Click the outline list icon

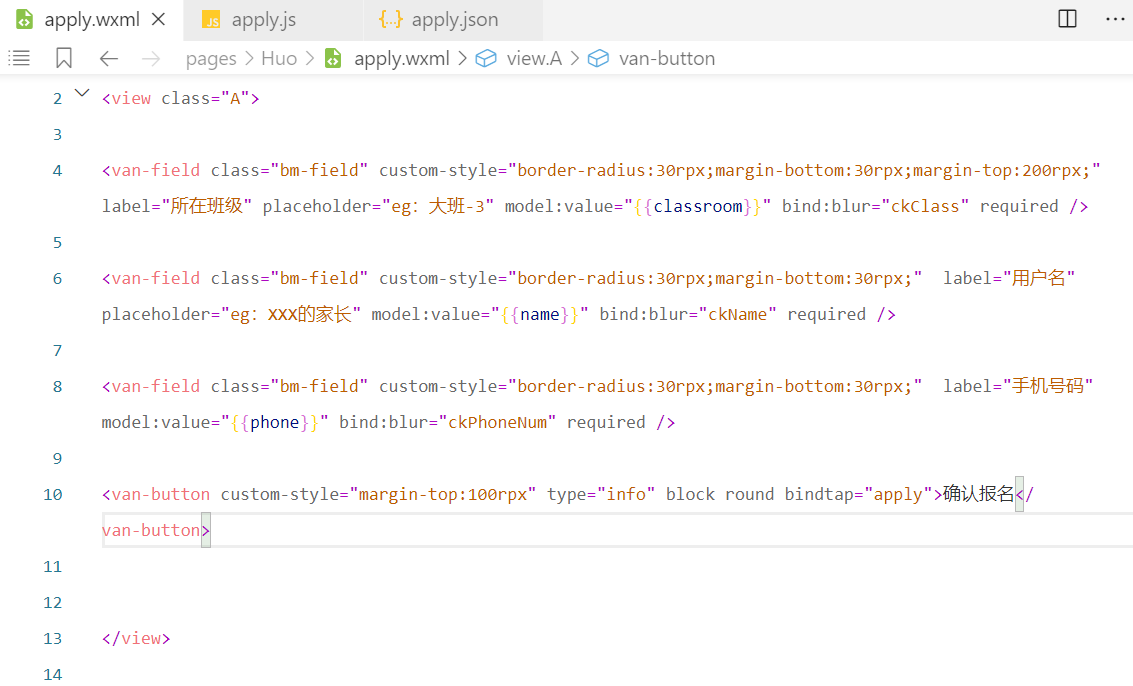coord(19,58)
